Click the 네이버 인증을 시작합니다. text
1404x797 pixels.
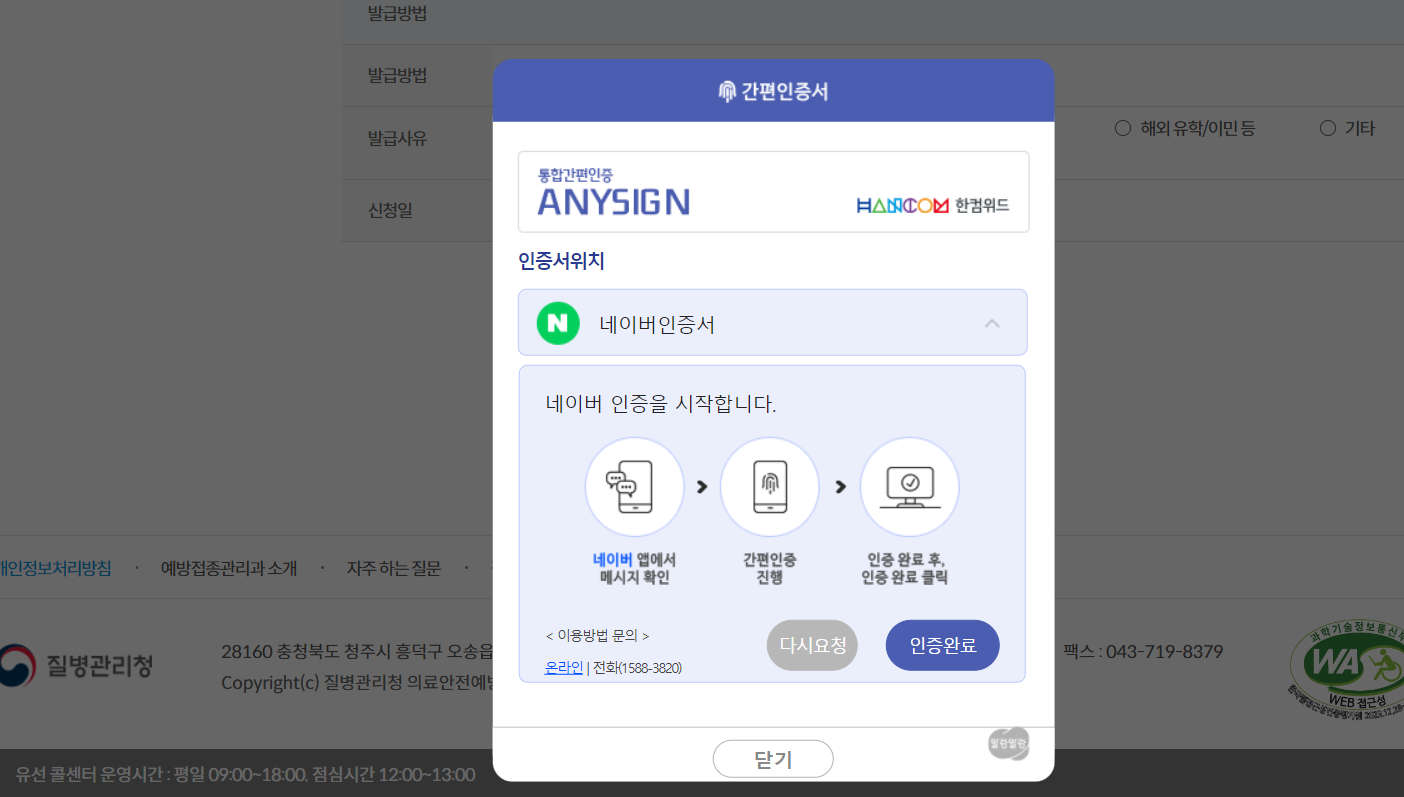(x=661, y=404)
